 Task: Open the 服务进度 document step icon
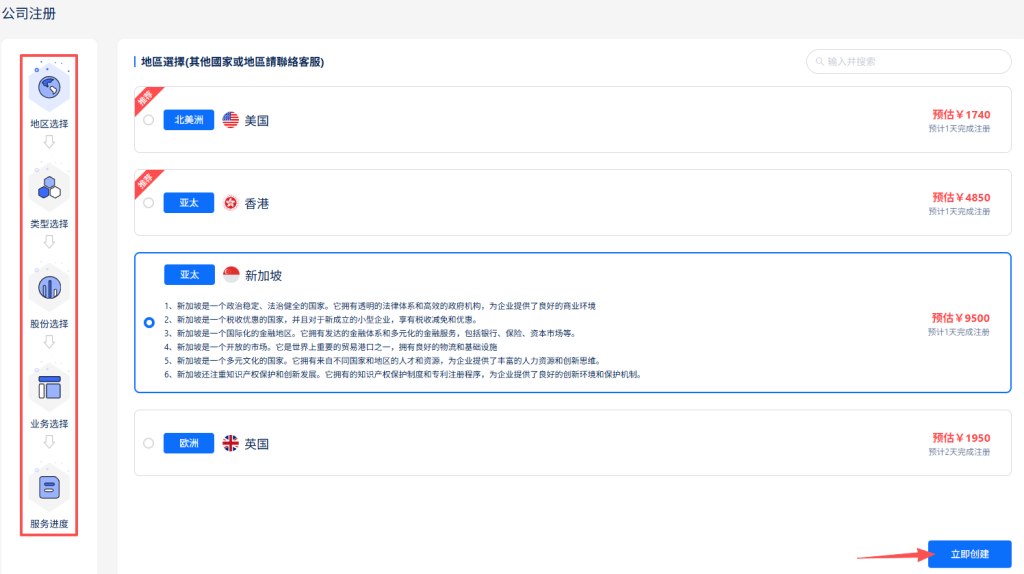click(x=49, y=487)
